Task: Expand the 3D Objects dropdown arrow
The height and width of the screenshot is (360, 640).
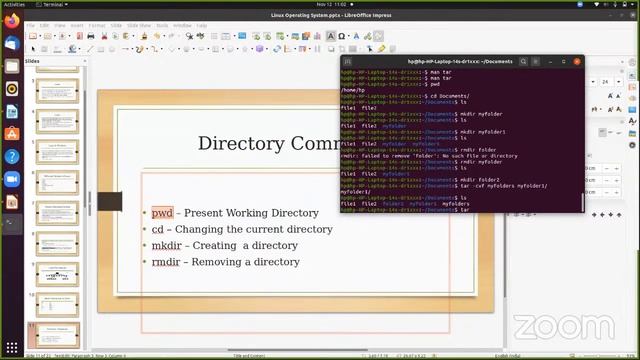Action: pos(267,49)
